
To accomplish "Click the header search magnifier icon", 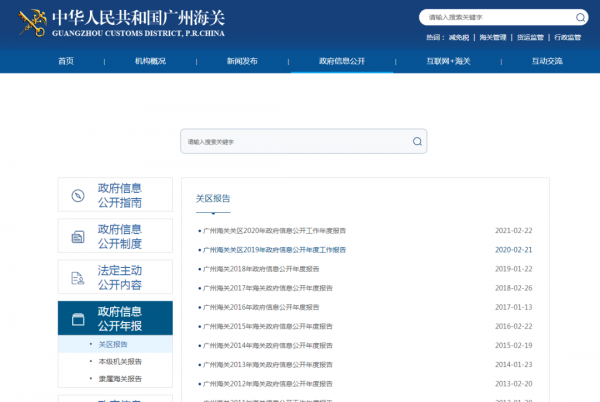I will click(581, 17).
